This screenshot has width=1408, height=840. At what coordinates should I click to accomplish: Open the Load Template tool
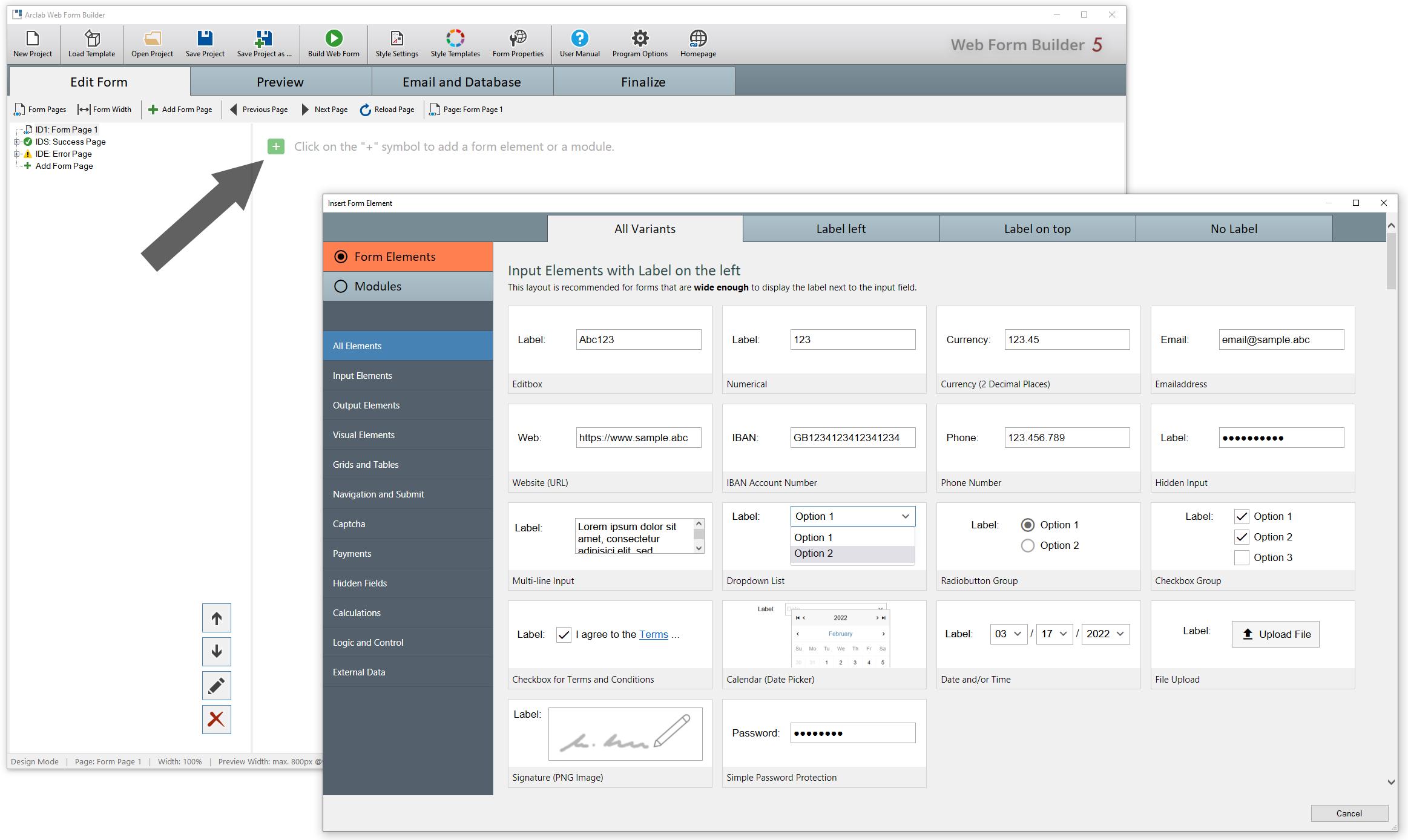point(91,44)
